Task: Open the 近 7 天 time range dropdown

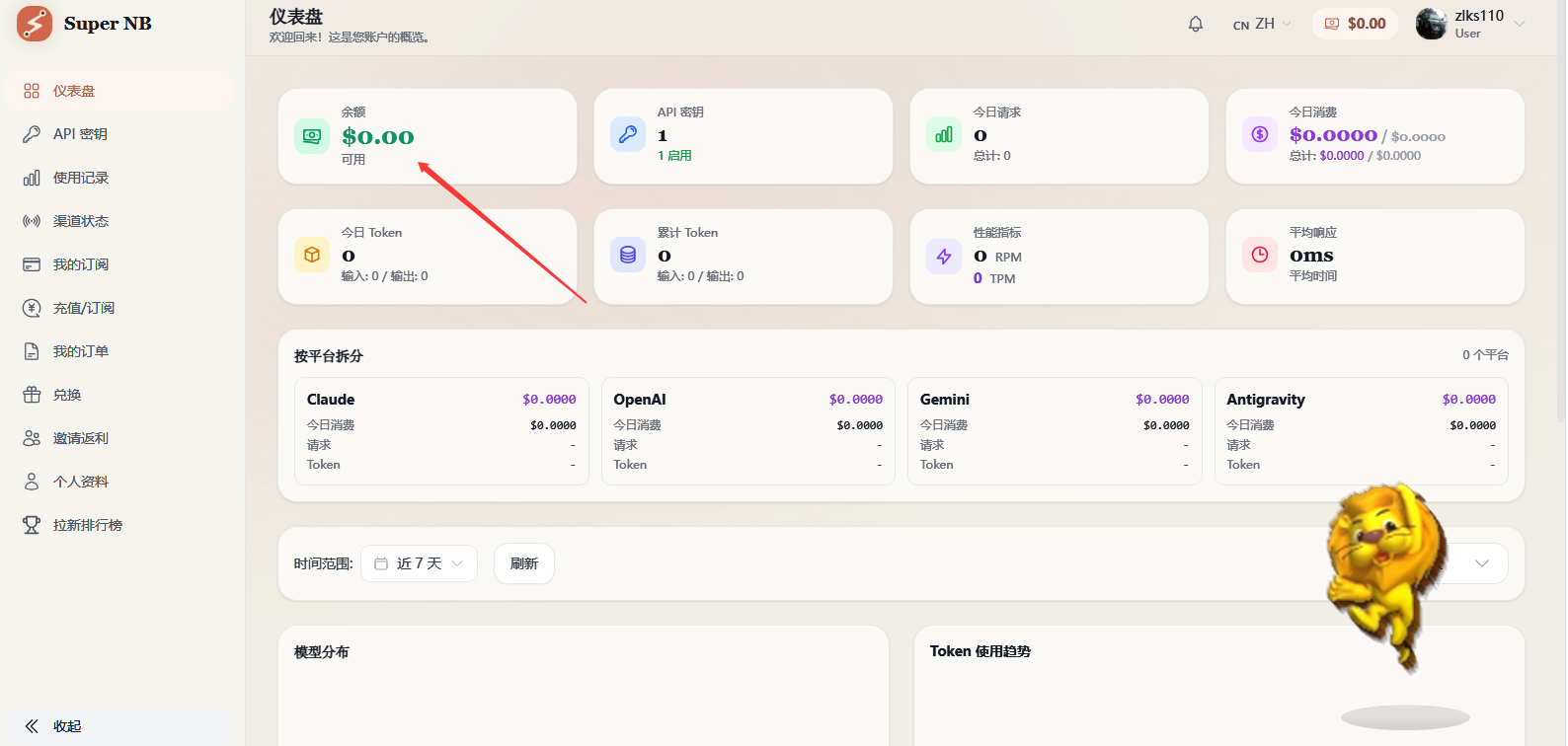Action: 420,563
